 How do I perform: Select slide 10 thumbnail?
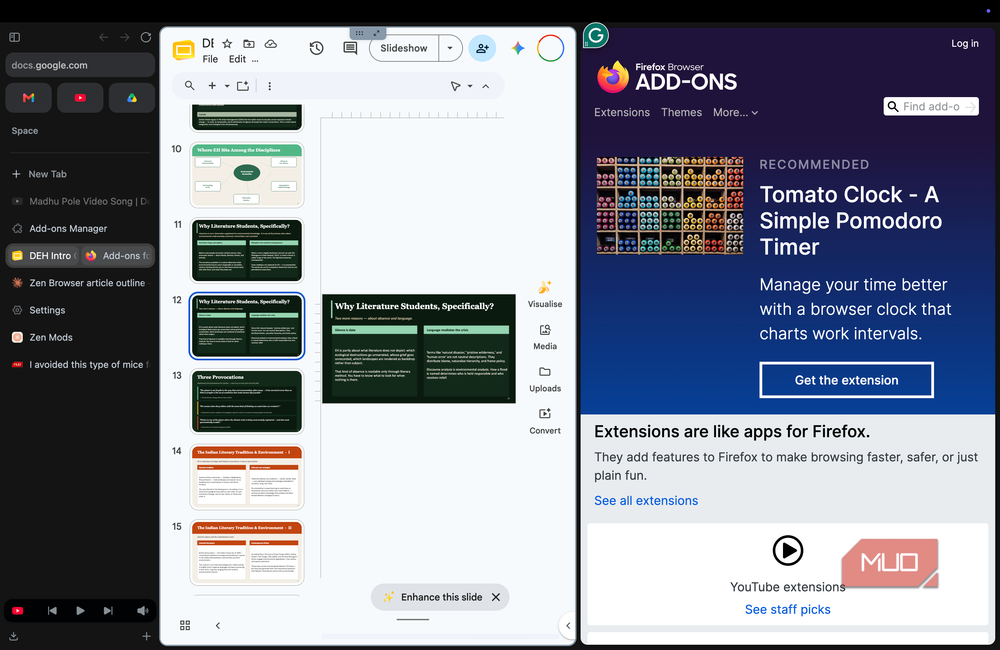[x=247, y=174]
